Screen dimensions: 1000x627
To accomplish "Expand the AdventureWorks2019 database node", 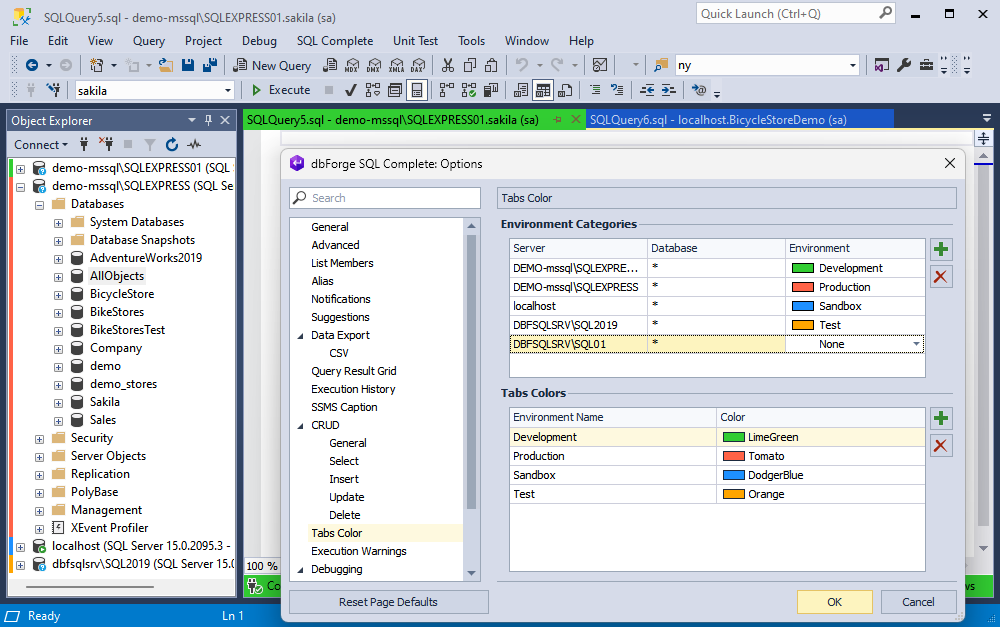I will coord(58,259).
